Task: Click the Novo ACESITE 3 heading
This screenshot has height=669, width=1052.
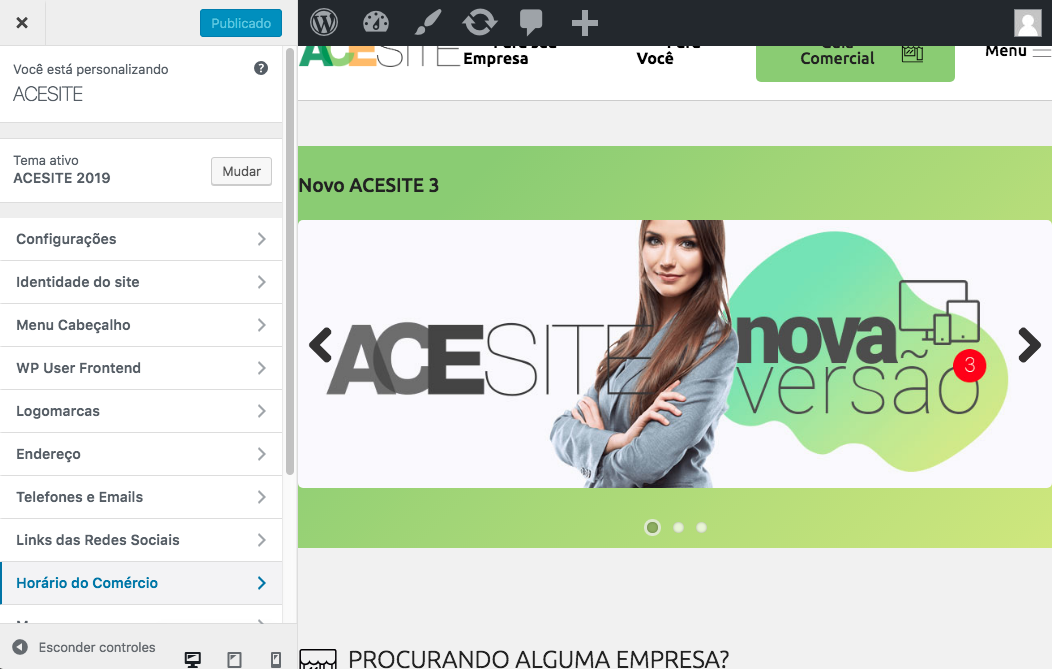Action: coord(368,185)
